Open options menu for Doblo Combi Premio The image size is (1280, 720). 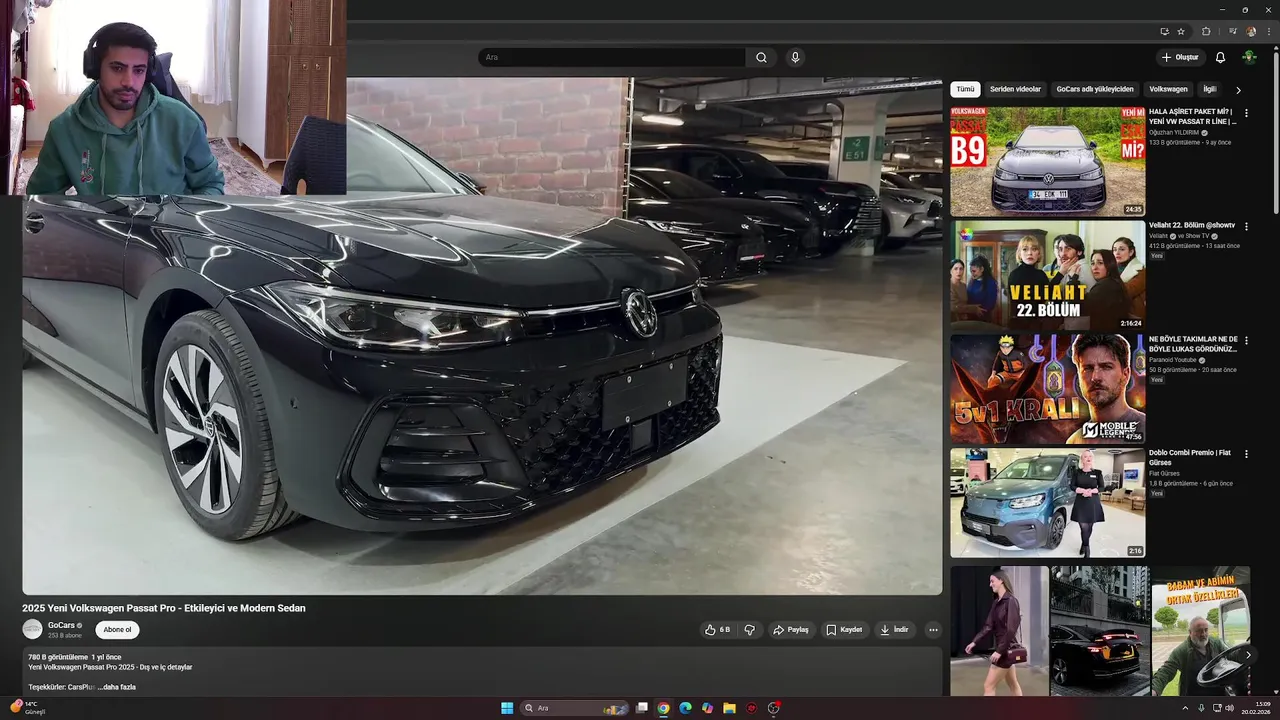1246,454
